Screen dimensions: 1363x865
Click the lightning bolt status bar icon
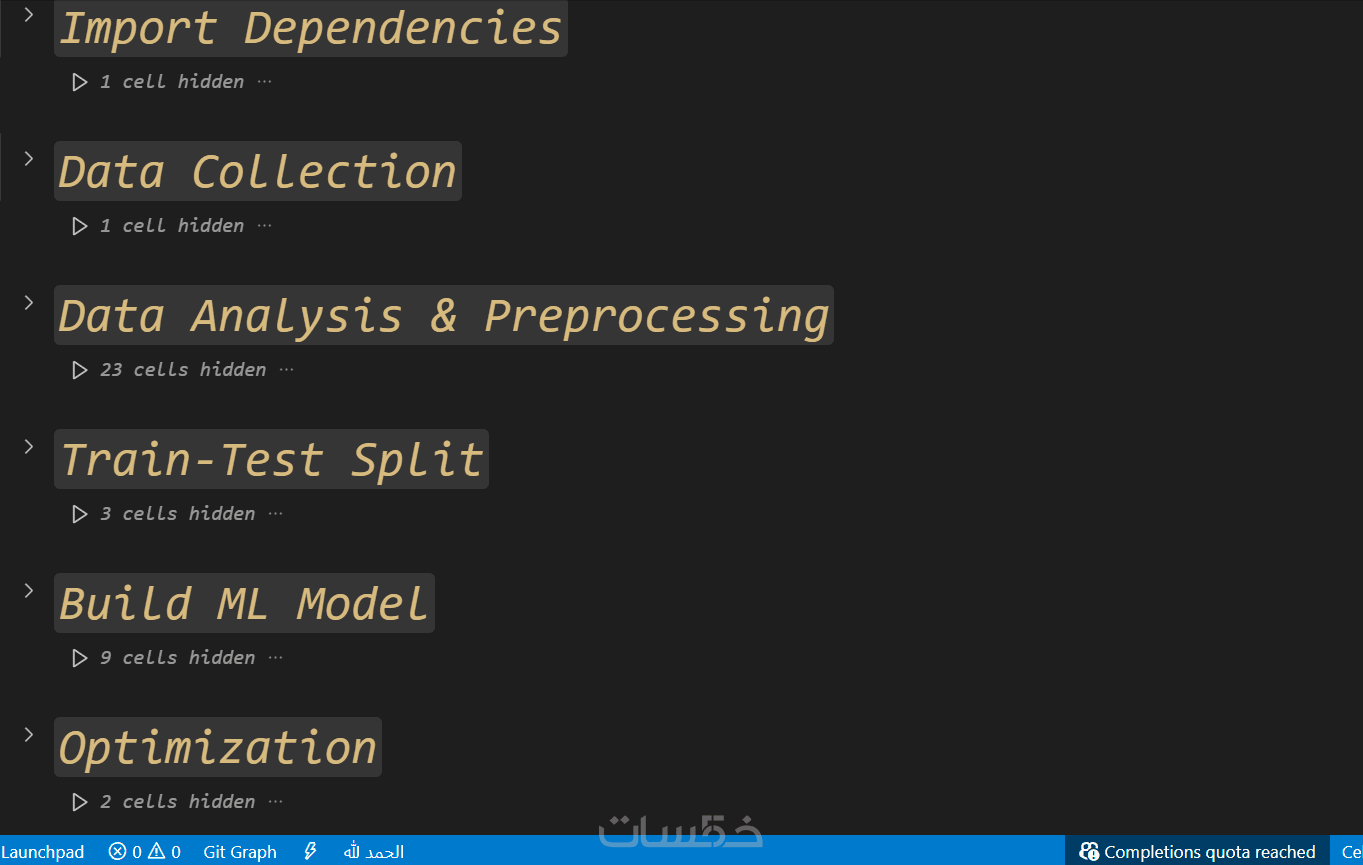click(310, 852)
